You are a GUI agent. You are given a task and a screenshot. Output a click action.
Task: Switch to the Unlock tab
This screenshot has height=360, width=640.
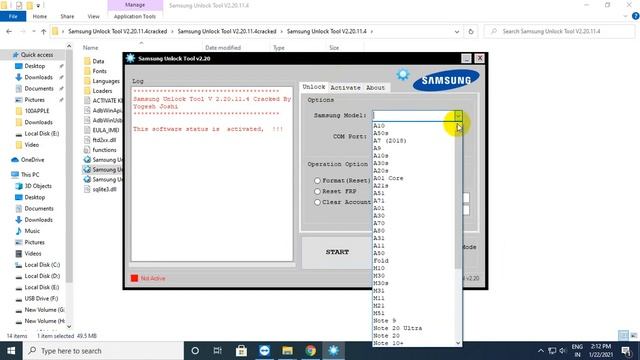pyautogui.click(x=313, y=87)
